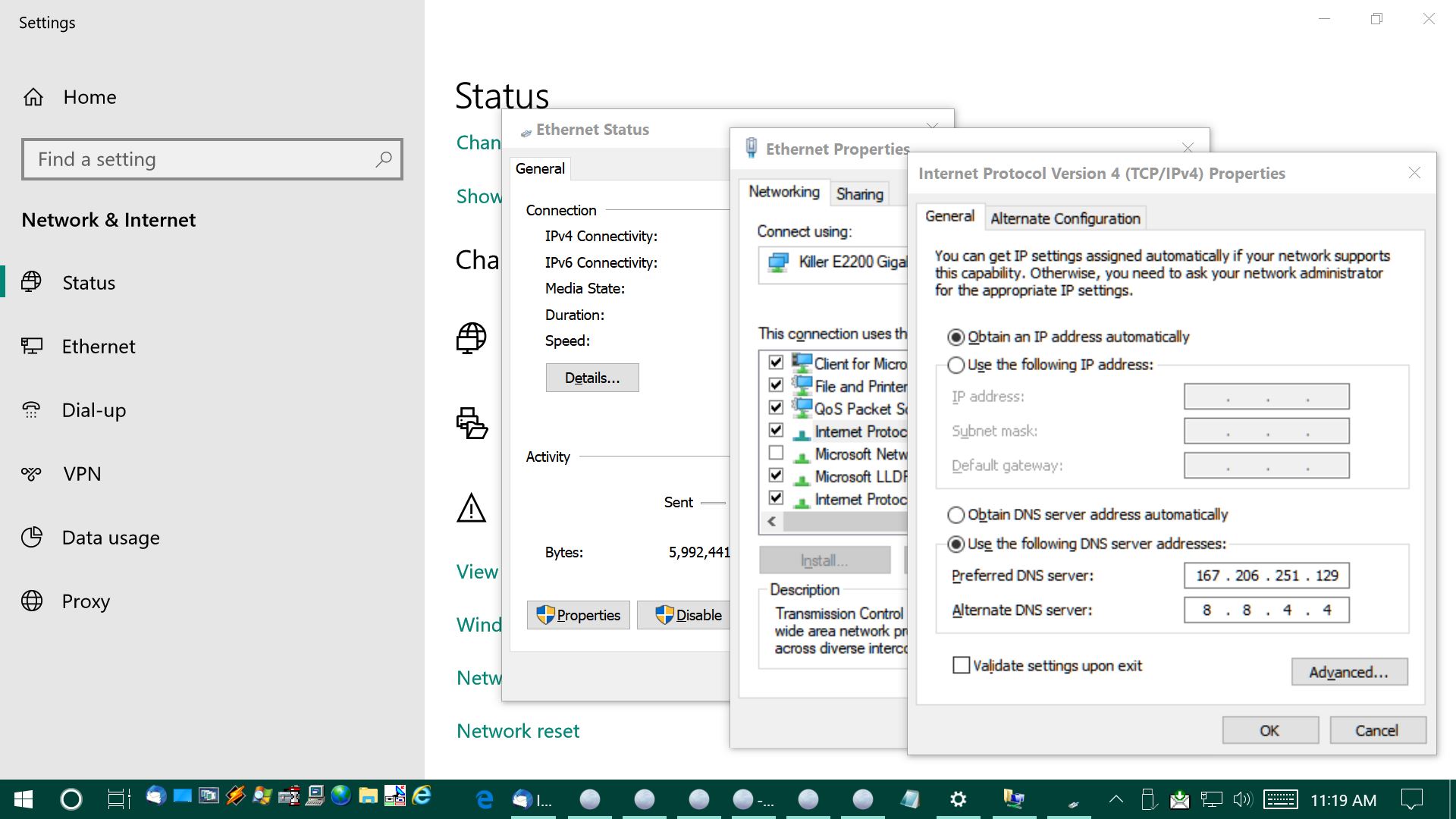Click the Preferred DNS server field

coord(1266,576)
